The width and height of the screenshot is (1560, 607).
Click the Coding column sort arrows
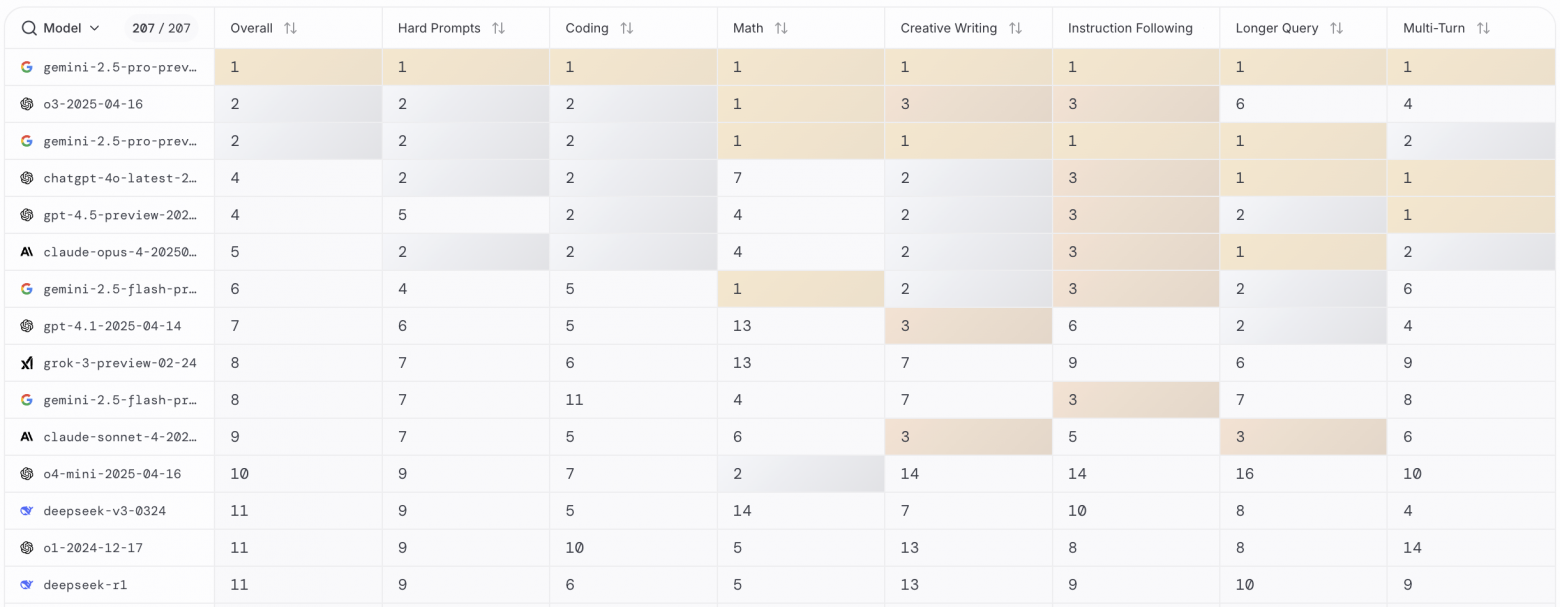coord(626,28)
